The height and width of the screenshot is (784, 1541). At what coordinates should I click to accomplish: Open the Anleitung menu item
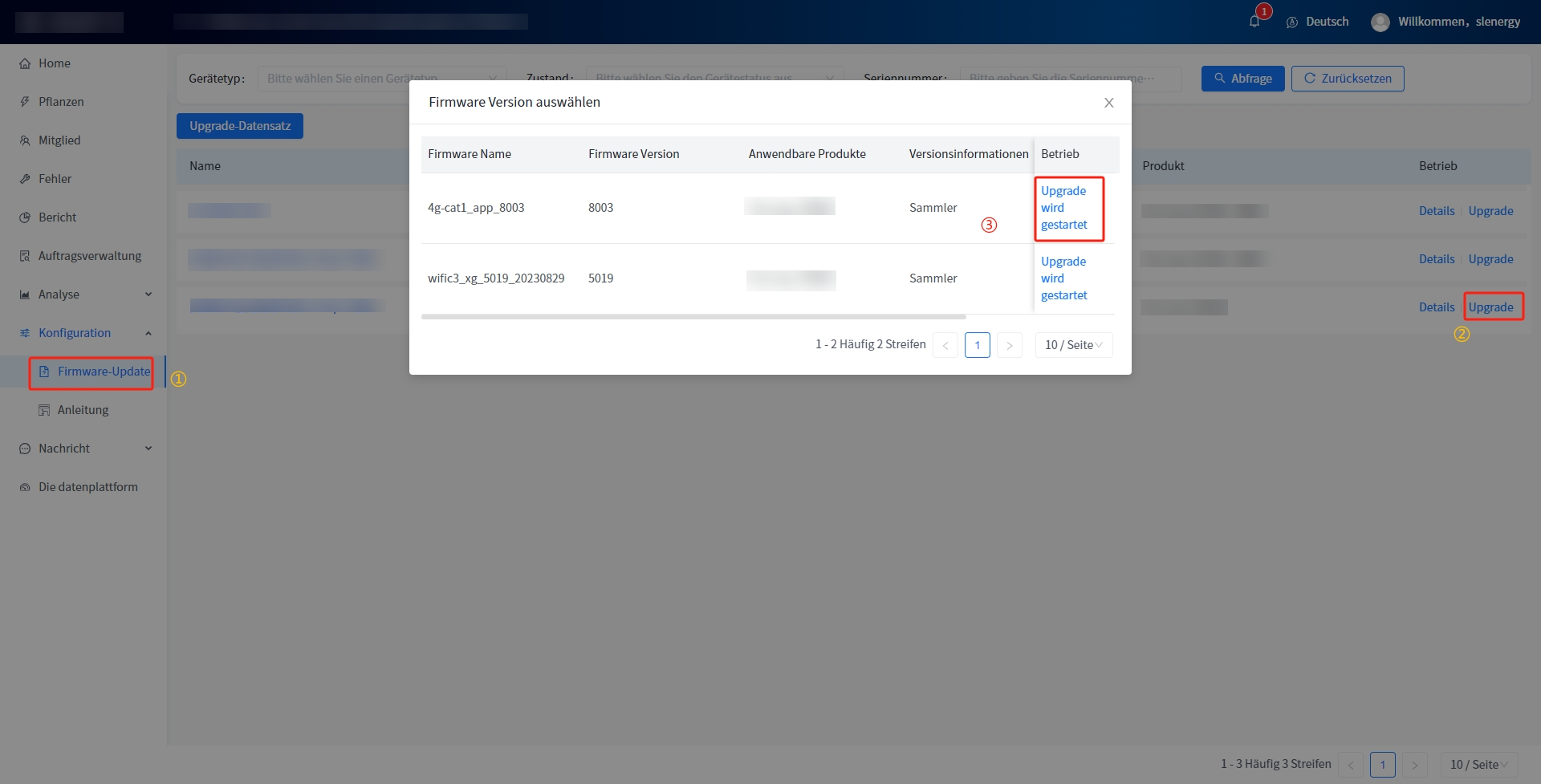pos(83,410)
